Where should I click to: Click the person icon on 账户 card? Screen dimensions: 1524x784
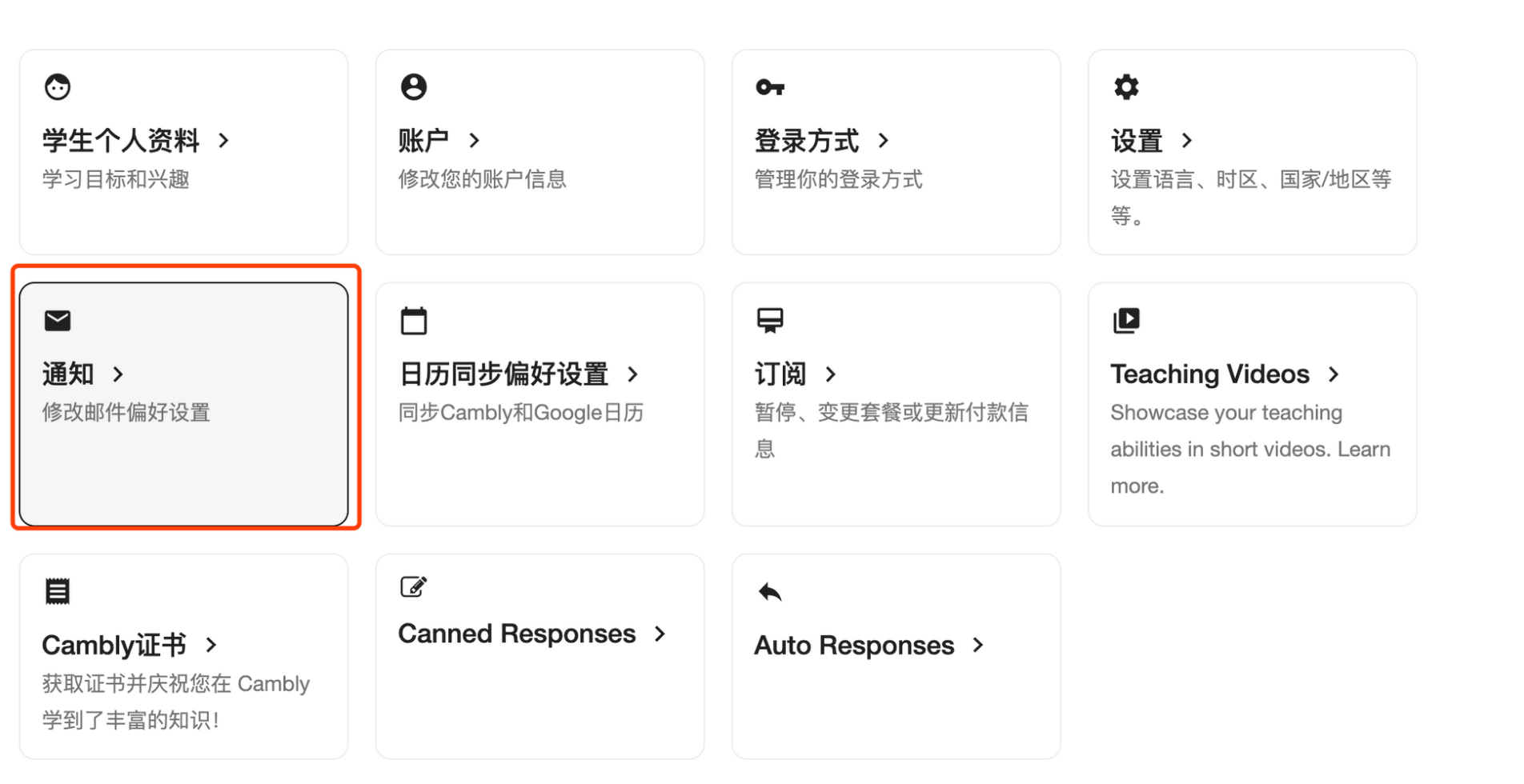point(412,86)
